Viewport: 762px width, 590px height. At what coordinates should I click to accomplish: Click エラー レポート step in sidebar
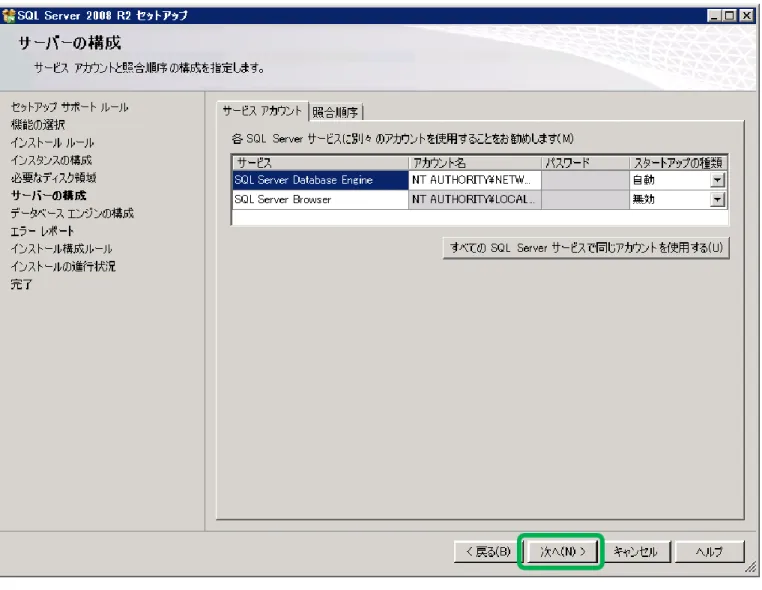[x=42, y=231]
